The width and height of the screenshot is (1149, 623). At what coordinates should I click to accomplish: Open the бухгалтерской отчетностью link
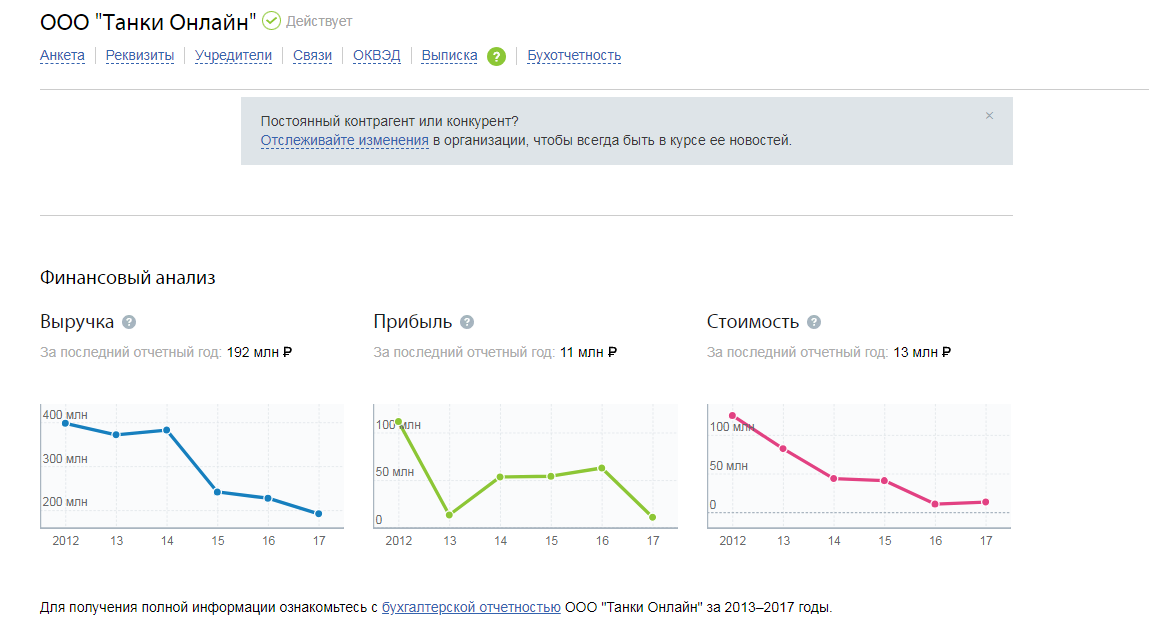pyautogui.click(x=471, y=607)
